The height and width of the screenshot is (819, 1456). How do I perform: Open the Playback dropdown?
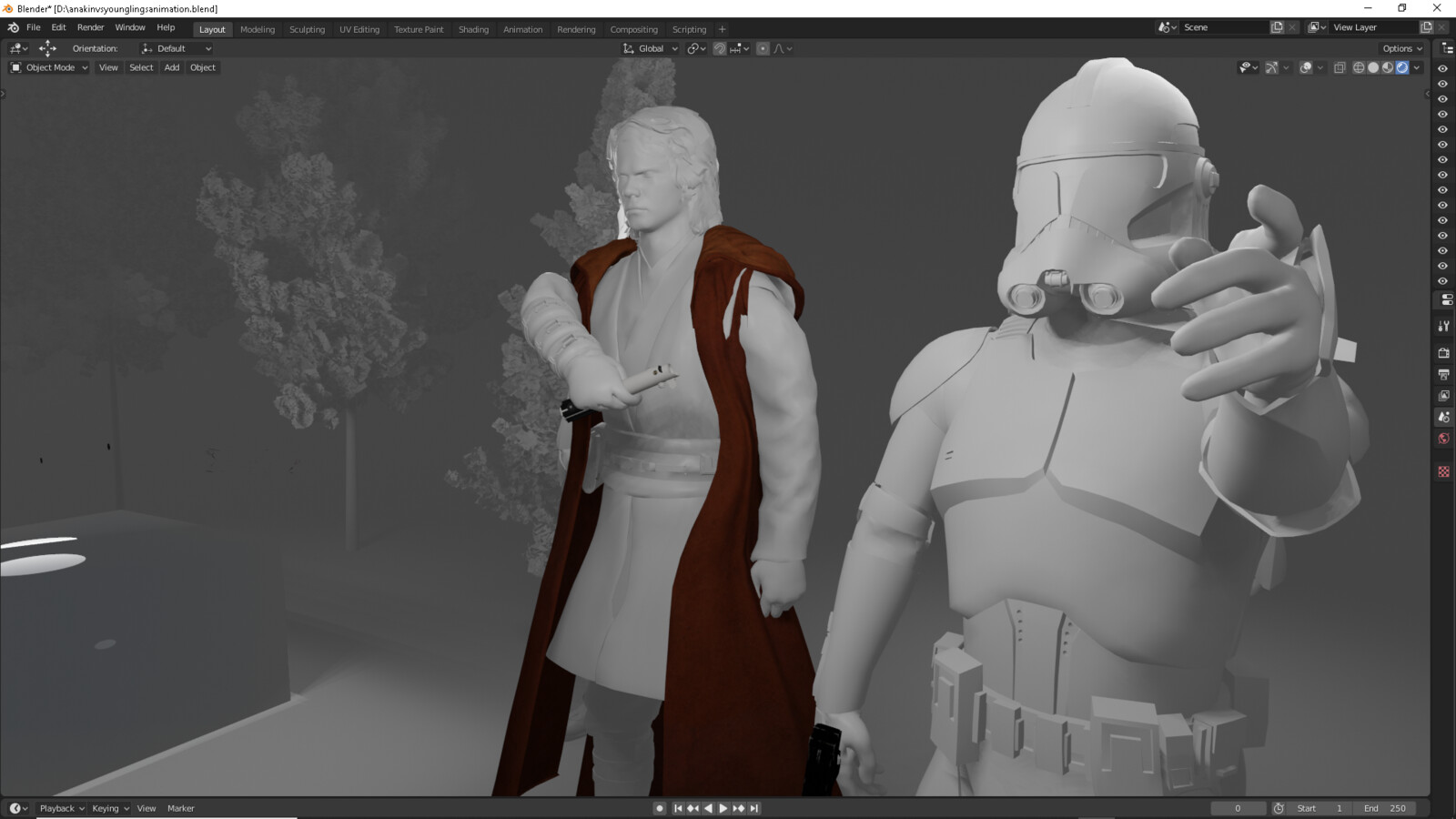click(x=61, y=808)
